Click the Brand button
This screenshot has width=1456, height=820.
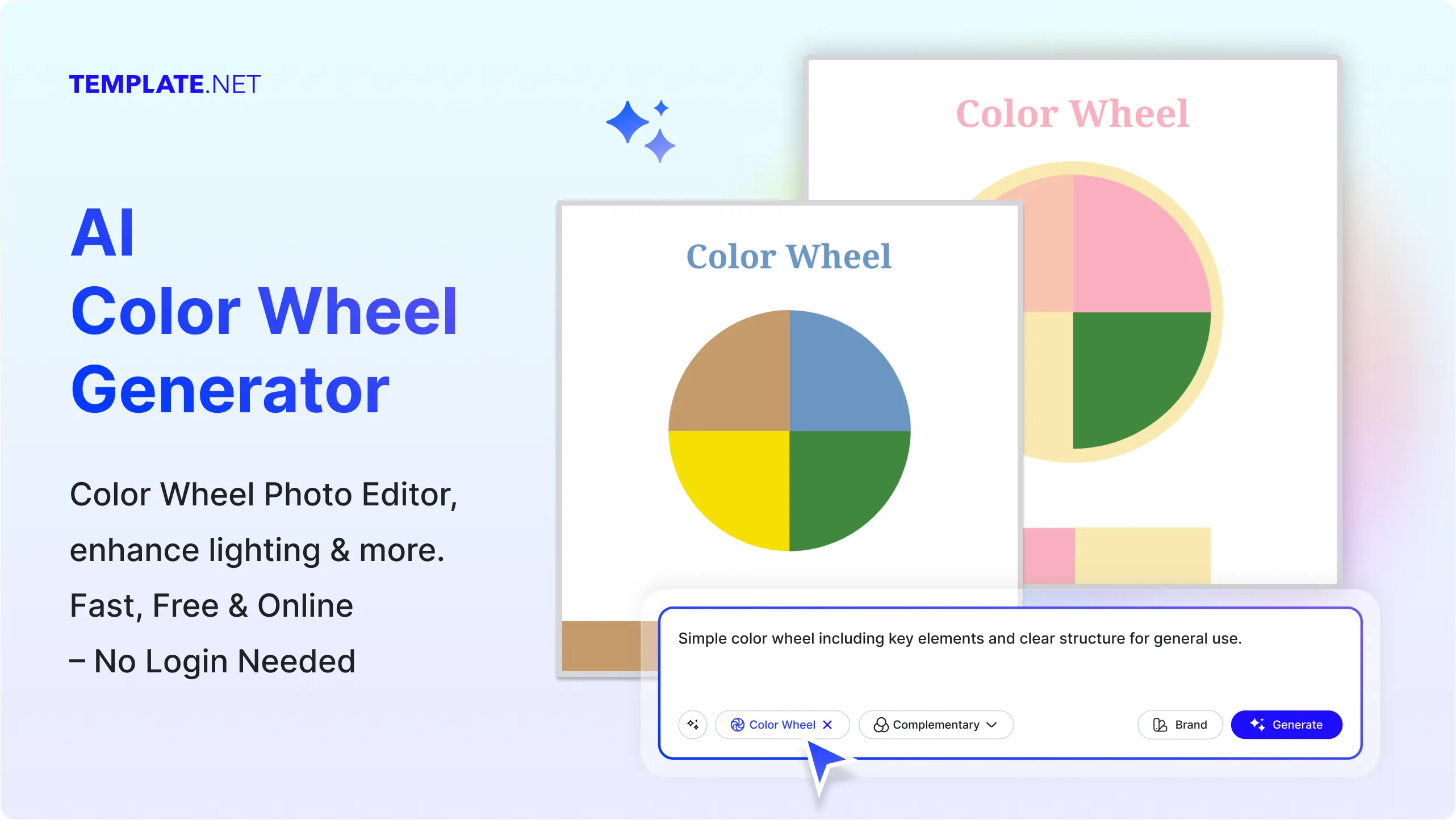pos(1180,725)
